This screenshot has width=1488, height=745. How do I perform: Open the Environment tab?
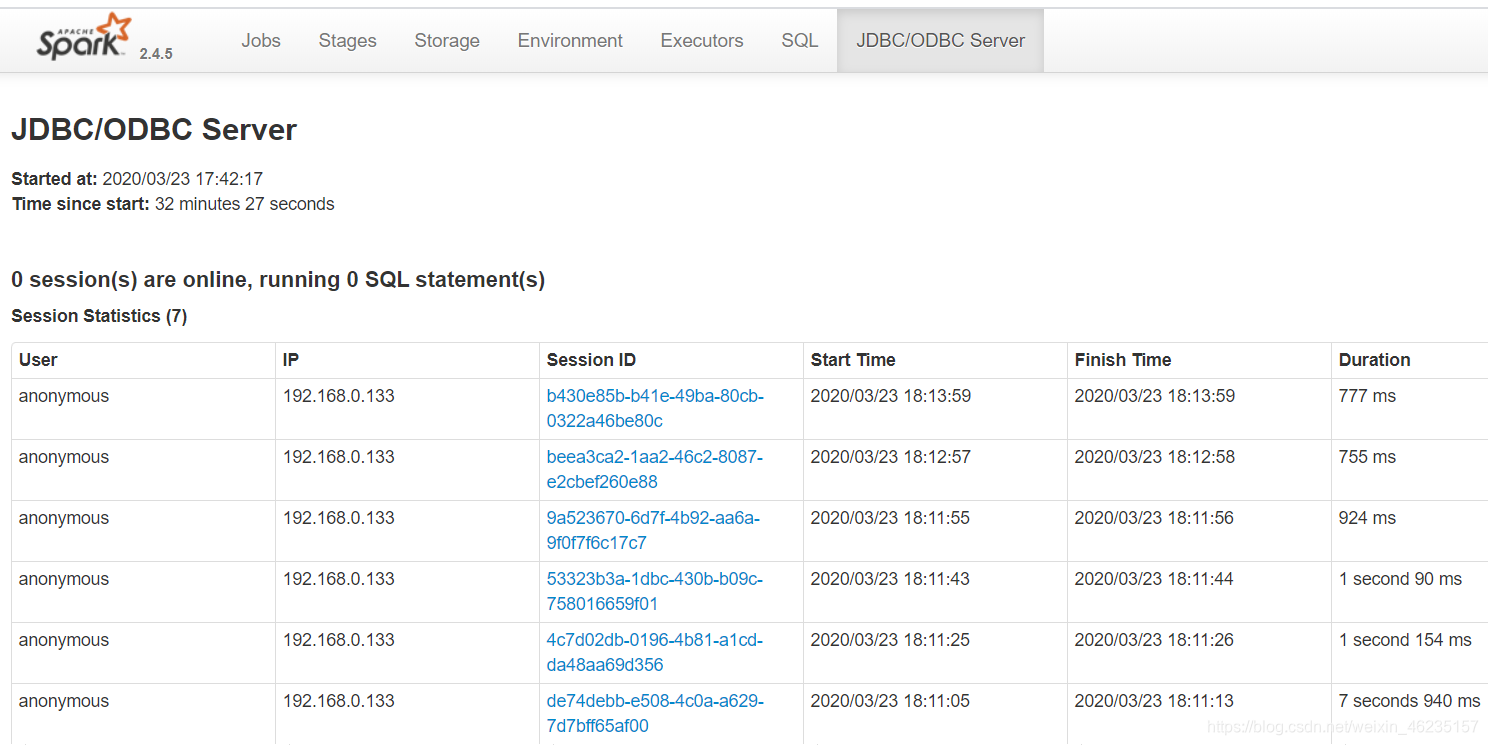click(x=570, y=41)
